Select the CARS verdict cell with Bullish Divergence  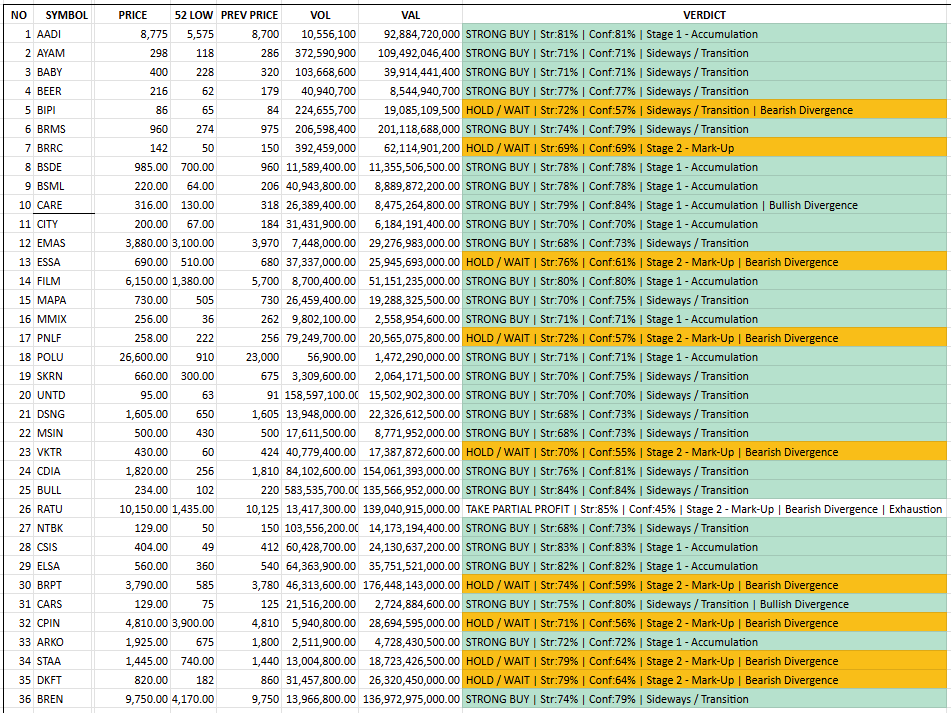click(705, 604)
